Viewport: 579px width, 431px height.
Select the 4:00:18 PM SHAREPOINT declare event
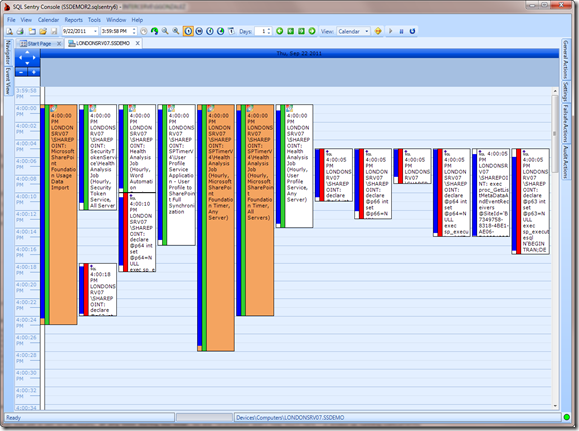coord(98,290)
